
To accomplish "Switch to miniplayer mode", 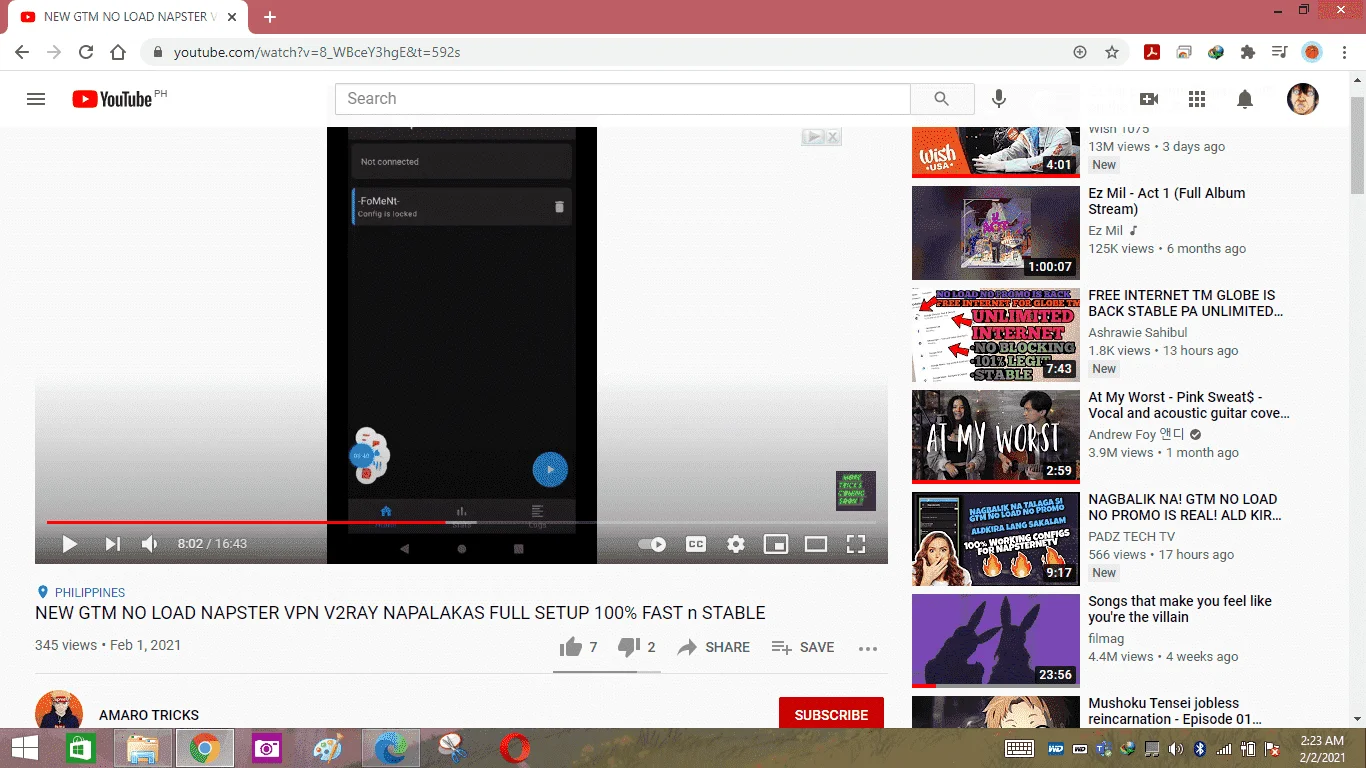I will (x=776, y=544).
